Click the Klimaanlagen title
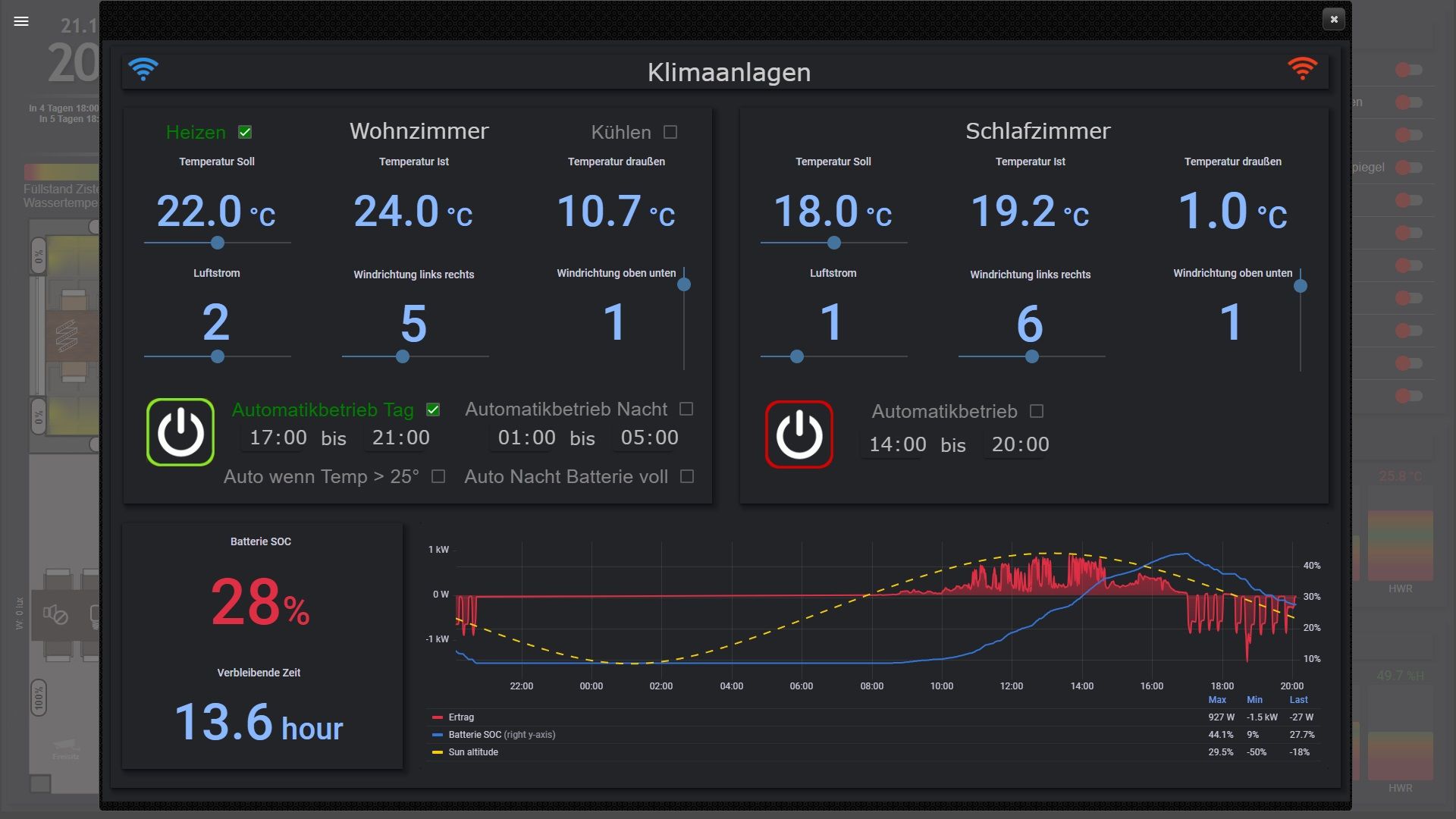This screenshot has height=819, width=1456. 729,73
